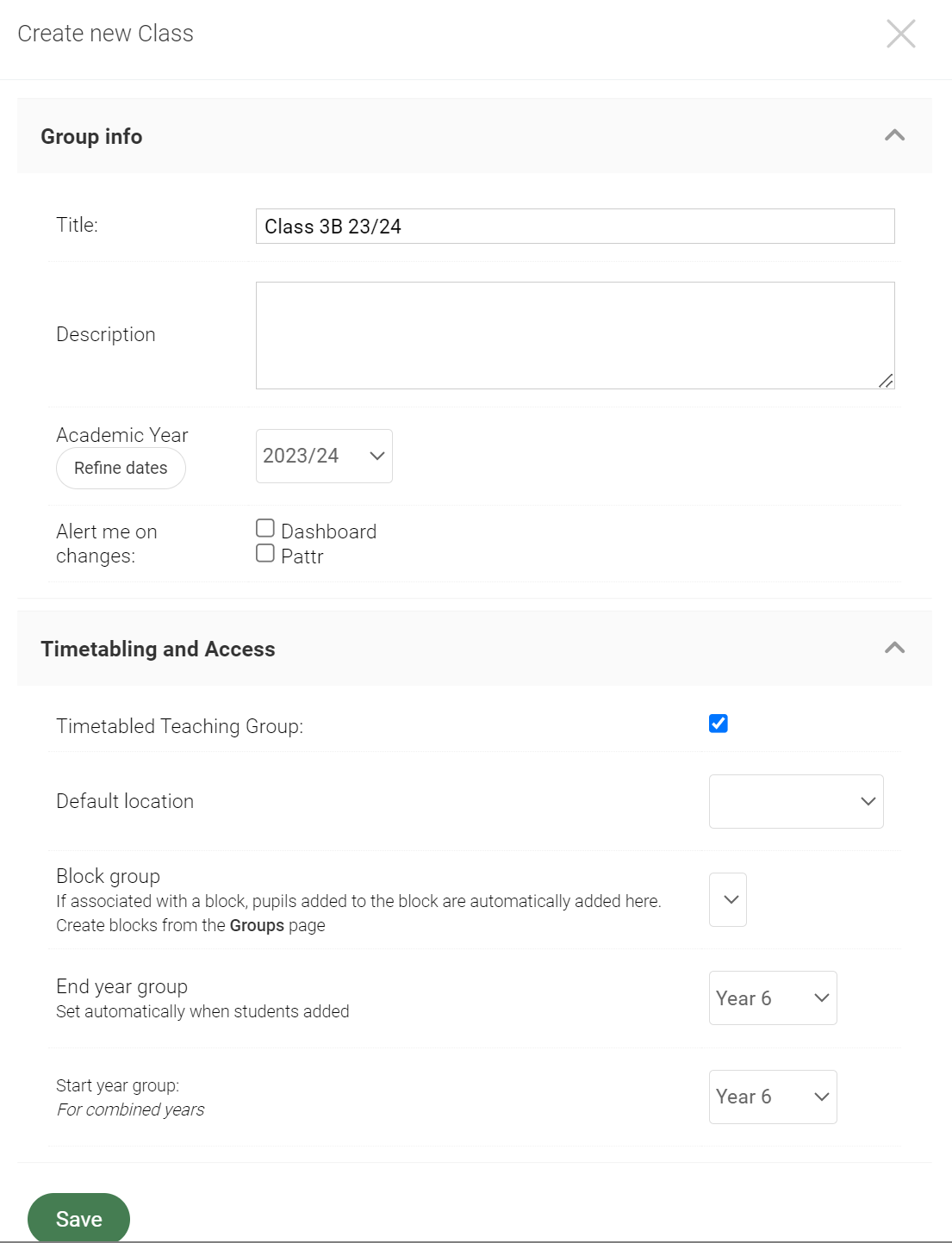This screenshot has height=1243, width=952.
Task: Select the Timetabling and Access header
Action: point(159,648)
